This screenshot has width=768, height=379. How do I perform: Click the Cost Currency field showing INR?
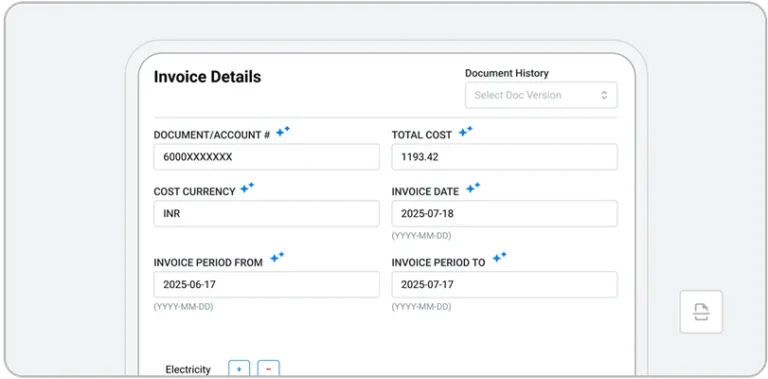tap(266, 213)
